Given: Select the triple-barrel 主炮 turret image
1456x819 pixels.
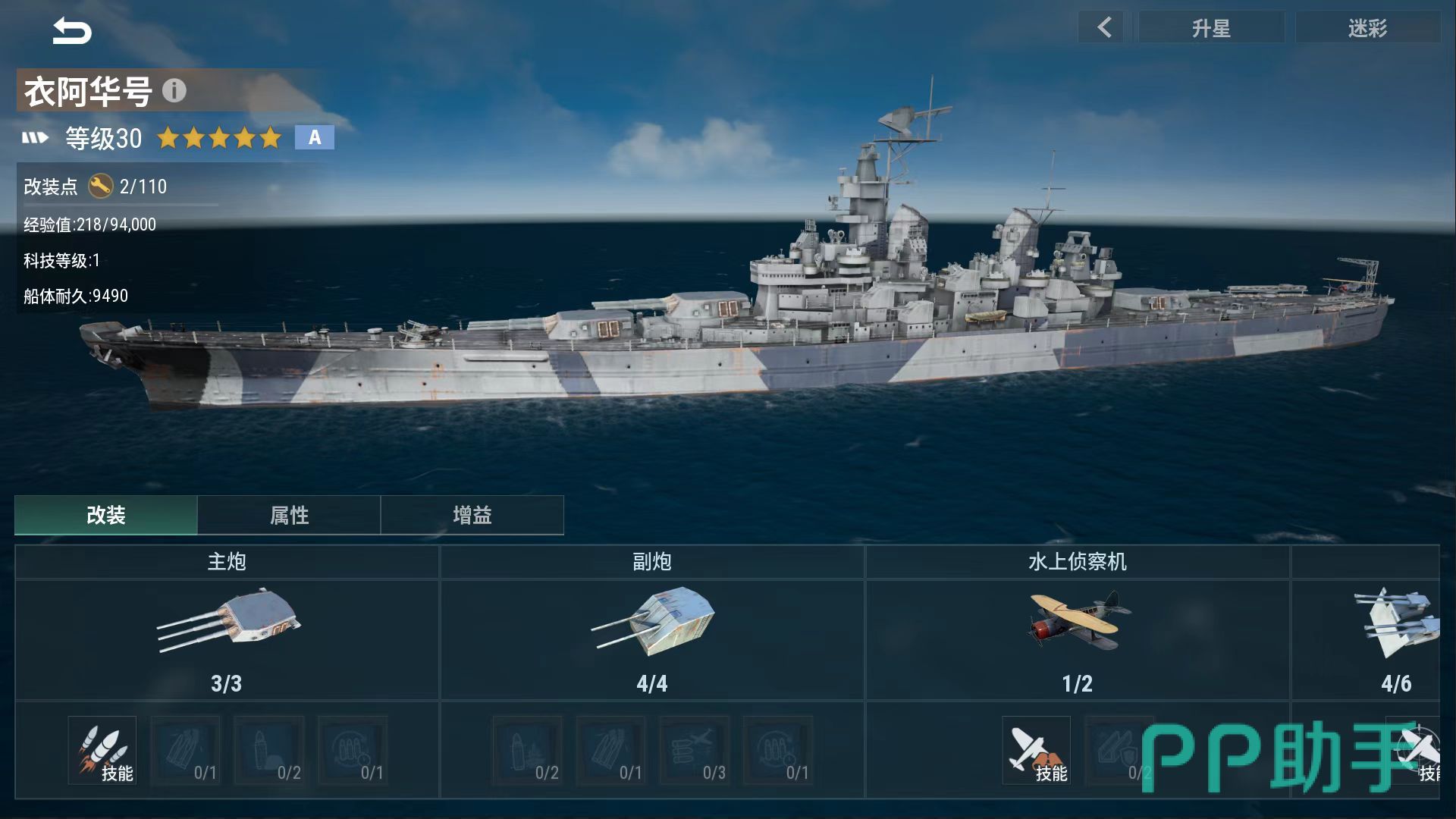Looking at the screenshot, I should [x=228, y=620].
